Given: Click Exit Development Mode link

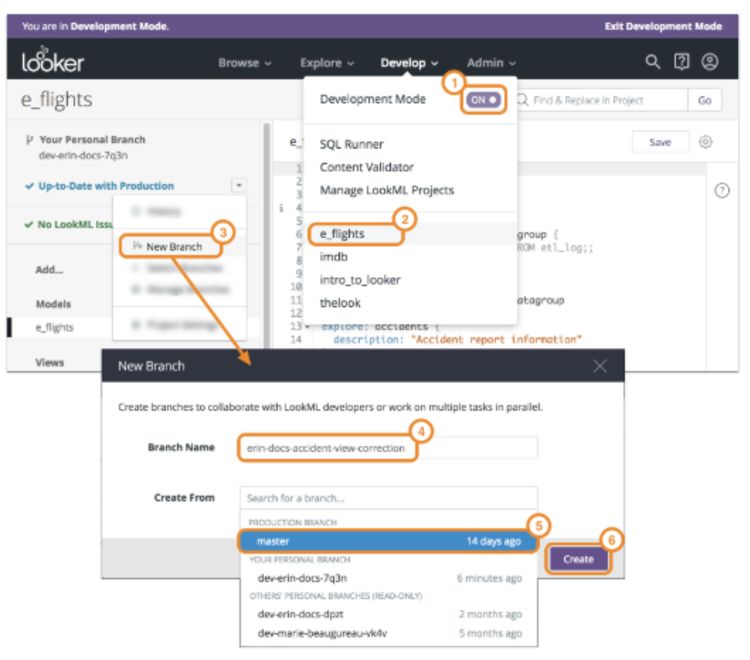Looking at the screenshot, I should [x=663, y=26].
